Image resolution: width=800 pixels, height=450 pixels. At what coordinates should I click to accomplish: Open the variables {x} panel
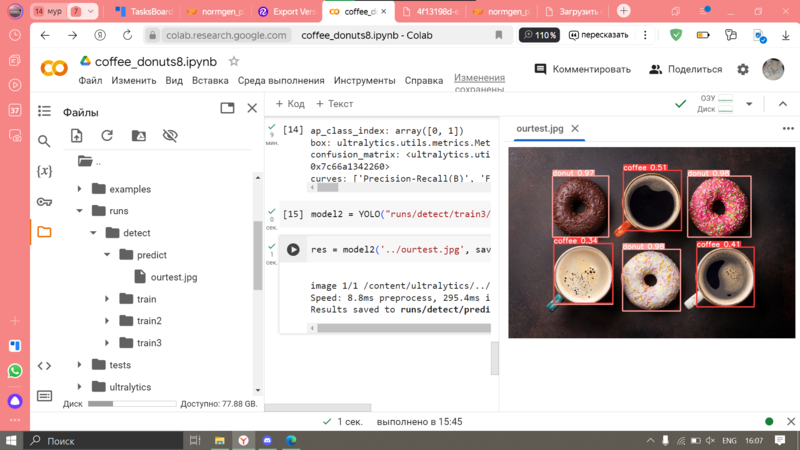click(44, 171)
